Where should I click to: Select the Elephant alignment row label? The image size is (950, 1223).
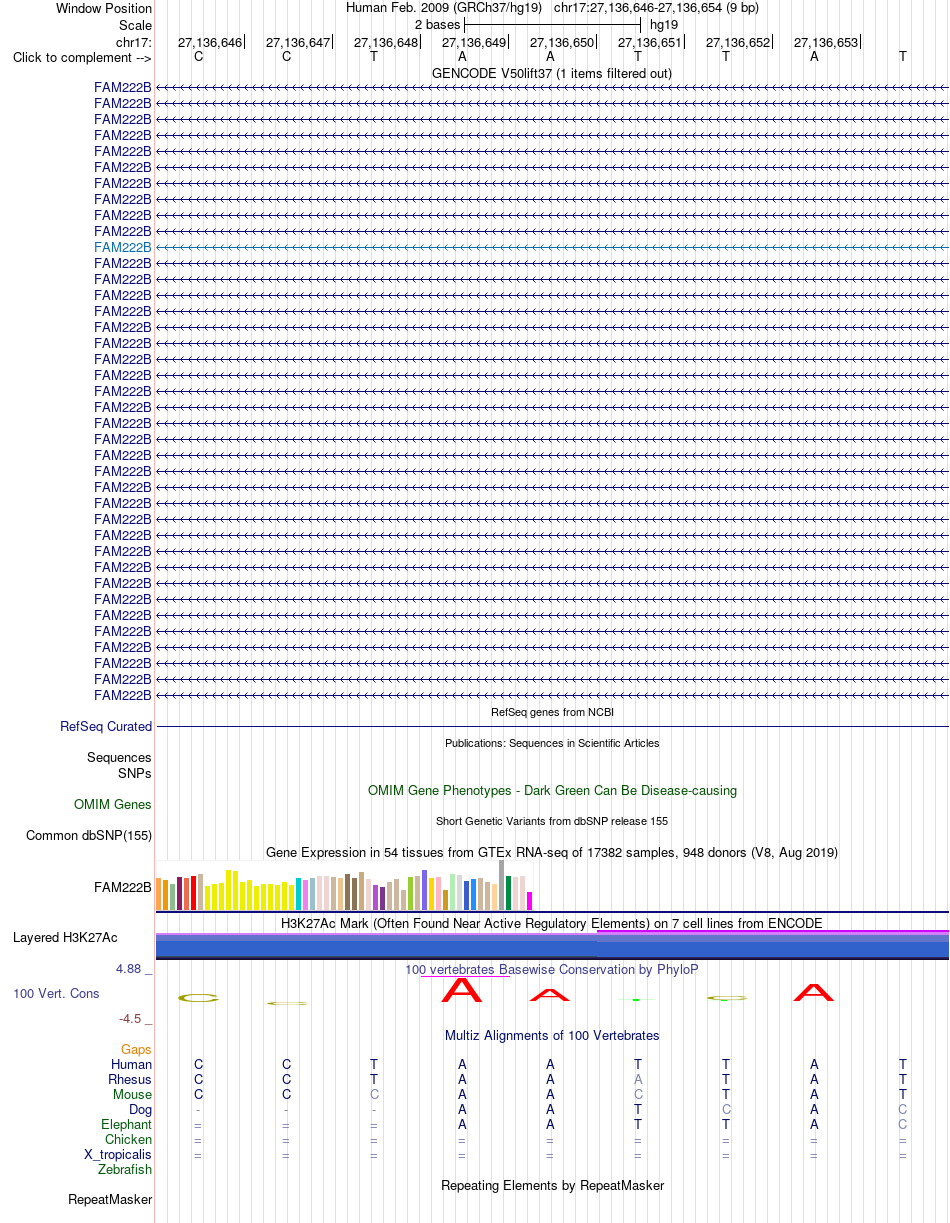(126, 1125)
